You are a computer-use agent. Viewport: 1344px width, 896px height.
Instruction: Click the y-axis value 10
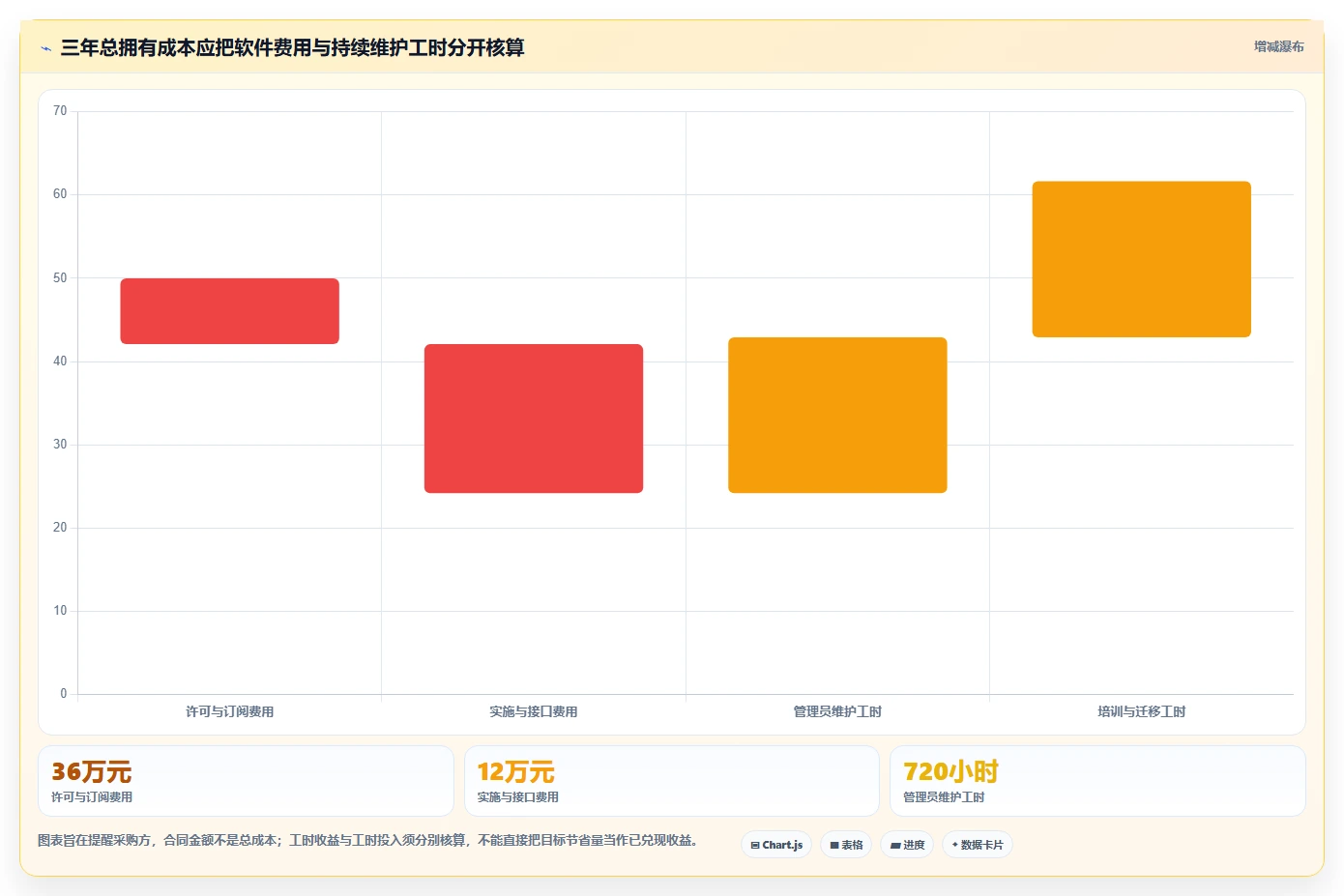pos(60,611)
